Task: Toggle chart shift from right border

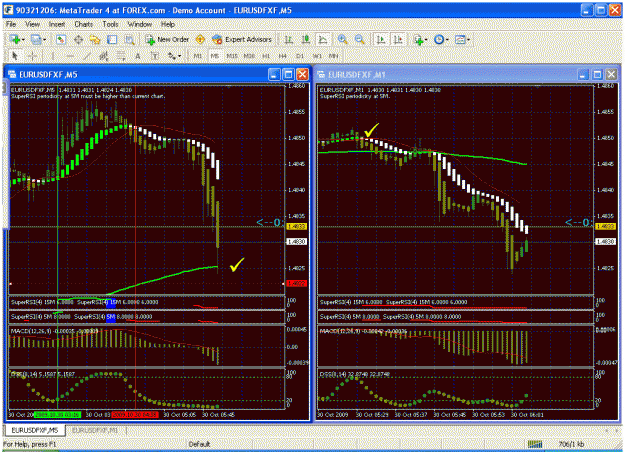Action: tap(398, 39)
